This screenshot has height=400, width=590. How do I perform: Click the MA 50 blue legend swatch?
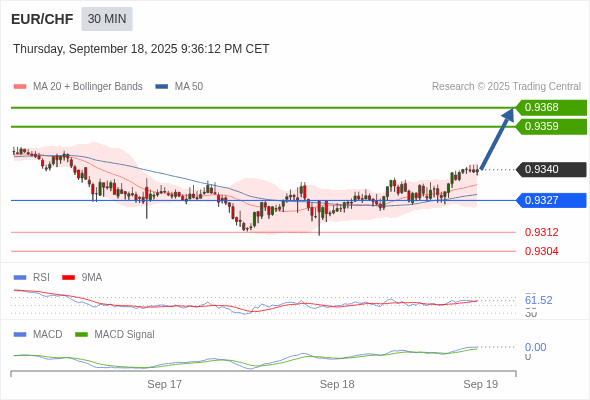click(162, 87)
